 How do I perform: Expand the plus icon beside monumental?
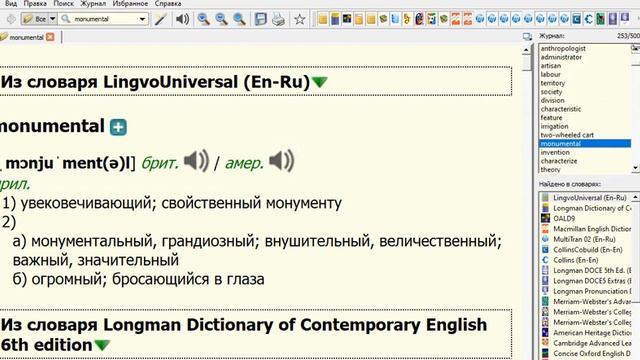click(x=118, y=127)
